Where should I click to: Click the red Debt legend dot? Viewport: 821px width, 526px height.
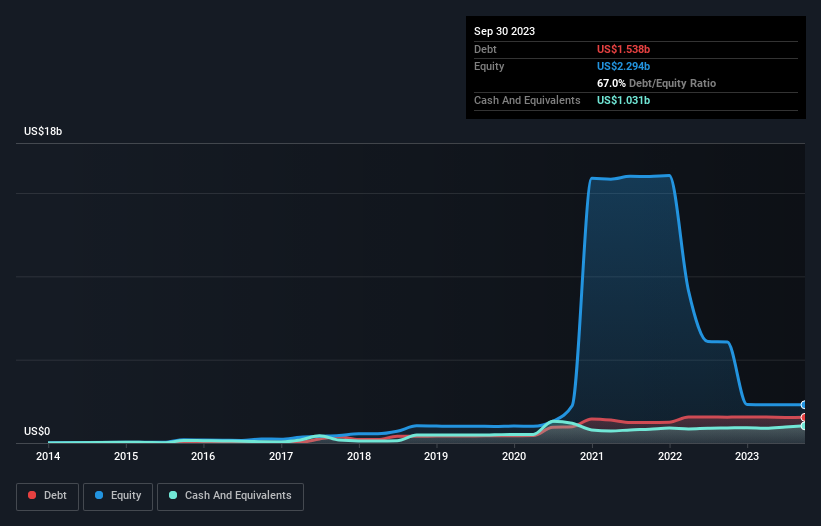pyautogui.click(x=32, y=495)
